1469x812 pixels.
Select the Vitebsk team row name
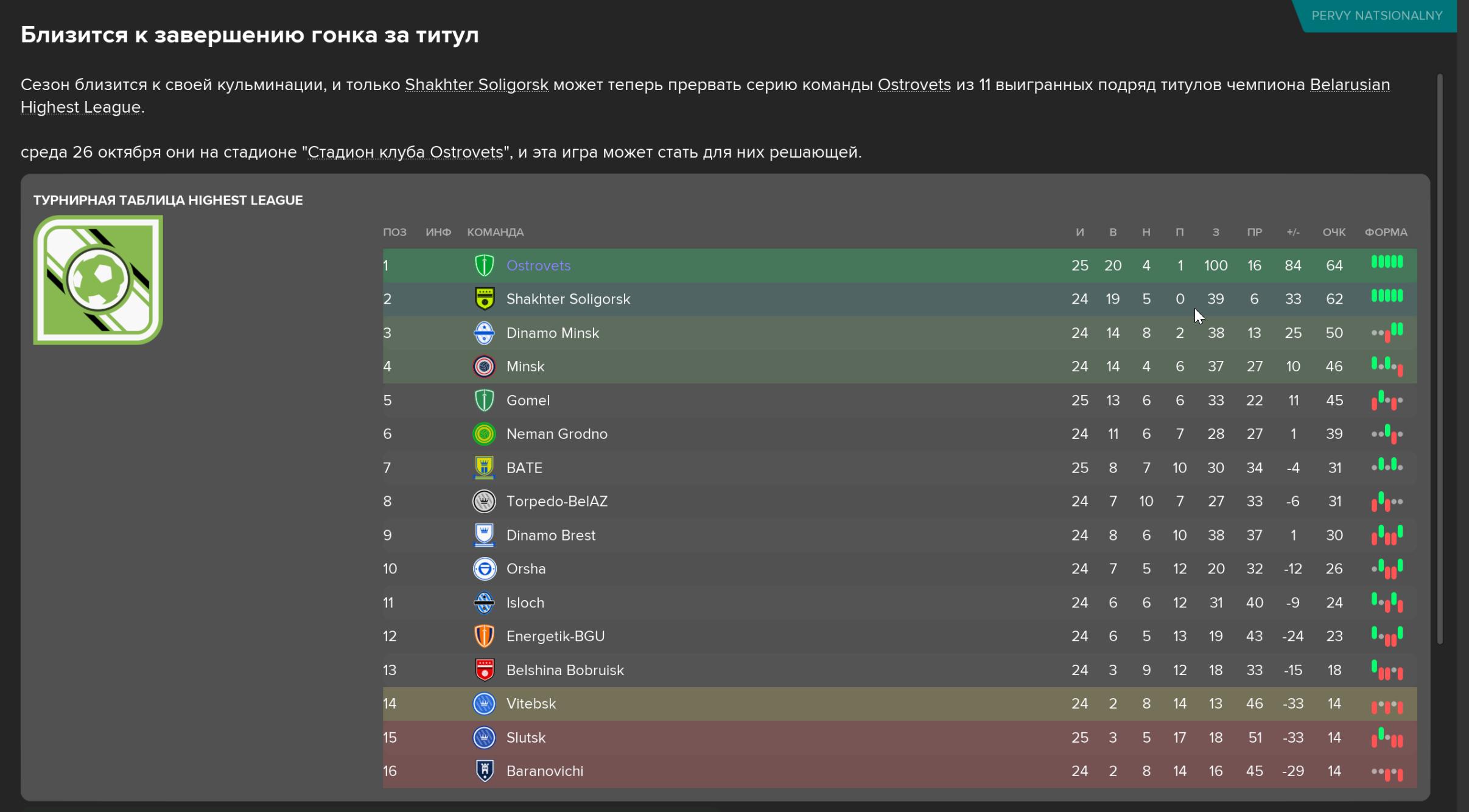click(531, 704)
